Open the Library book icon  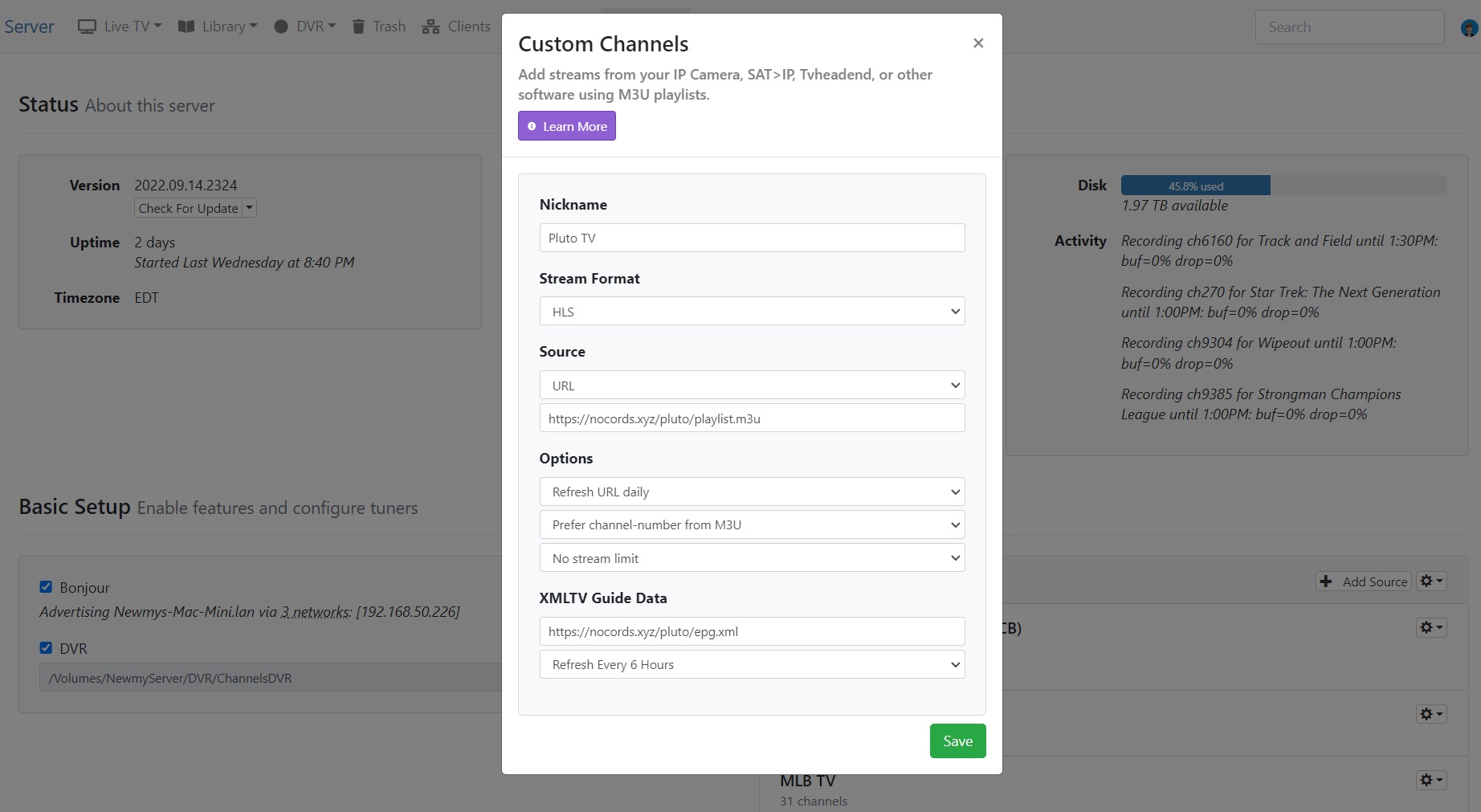click(186, 26)
